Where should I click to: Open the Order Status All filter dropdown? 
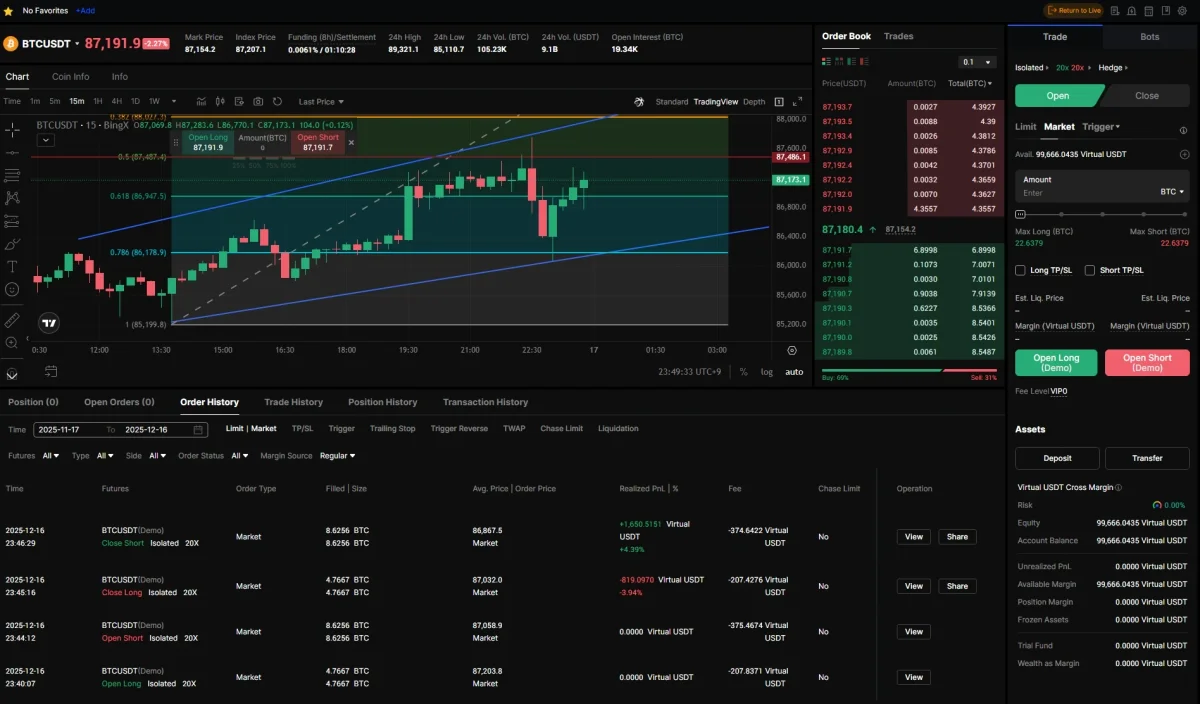click(239, 455)
